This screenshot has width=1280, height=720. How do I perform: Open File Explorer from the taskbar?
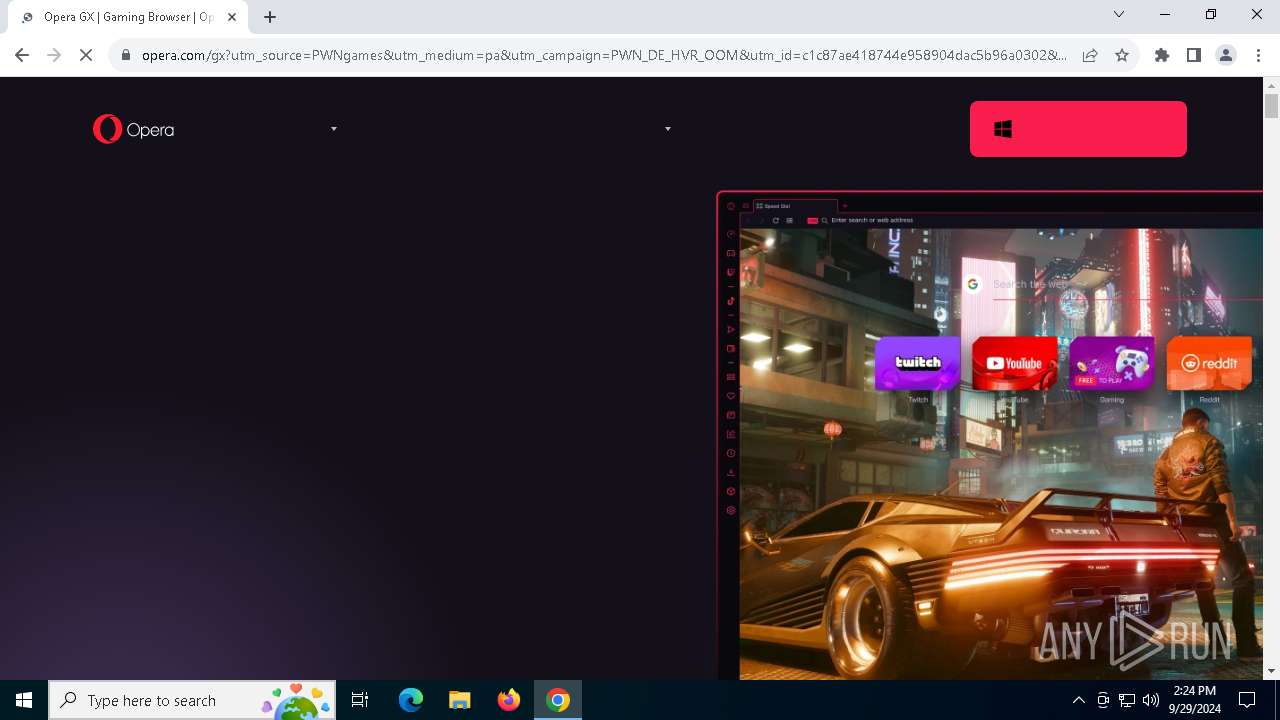pyautogui.click(x=460, y=700)
